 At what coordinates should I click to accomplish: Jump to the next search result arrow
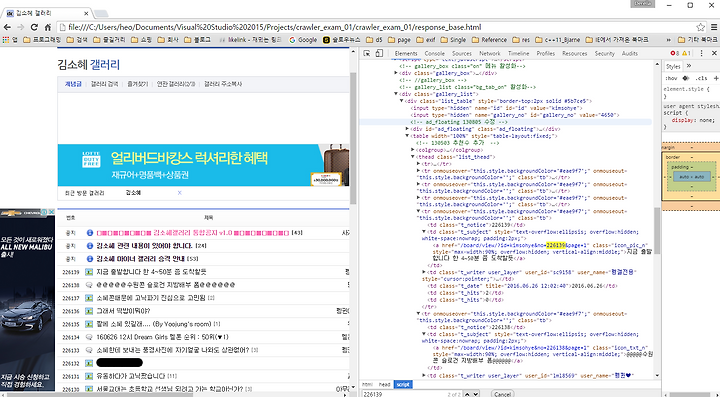(x=476, y=394)
